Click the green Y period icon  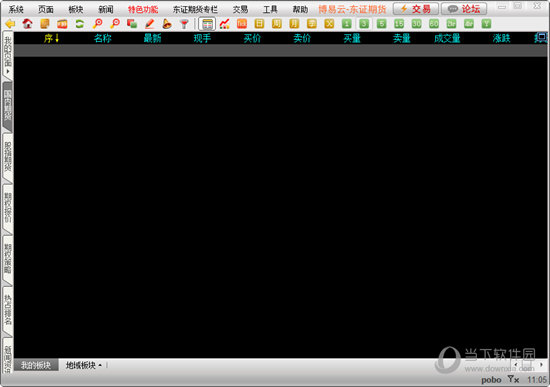(x=486, y=24)
